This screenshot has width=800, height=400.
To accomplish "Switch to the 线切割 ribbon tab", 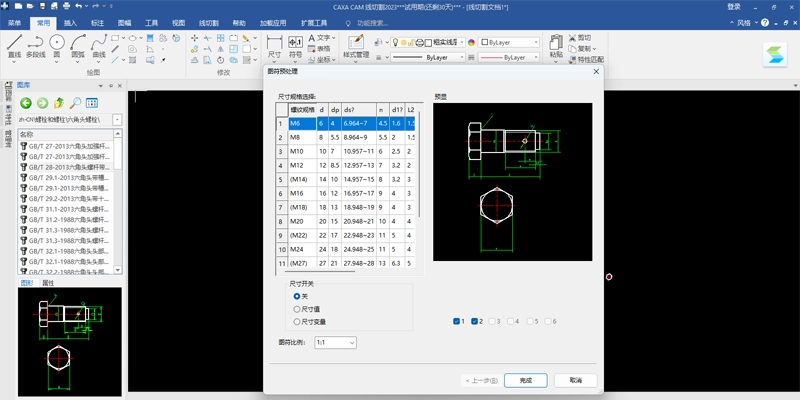I will point(209,23).
